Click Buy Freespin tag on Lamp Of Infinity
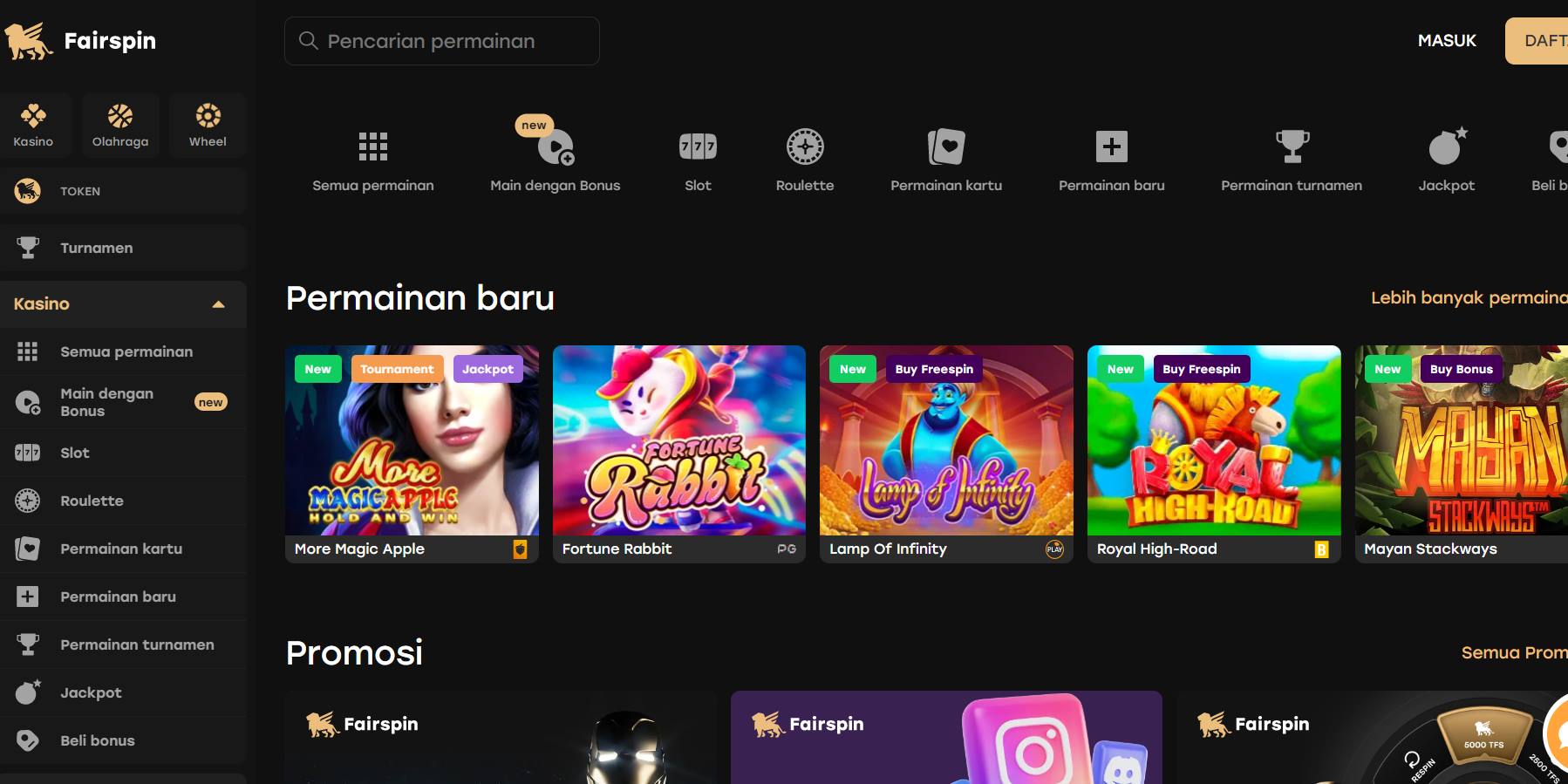 [934, 369]
